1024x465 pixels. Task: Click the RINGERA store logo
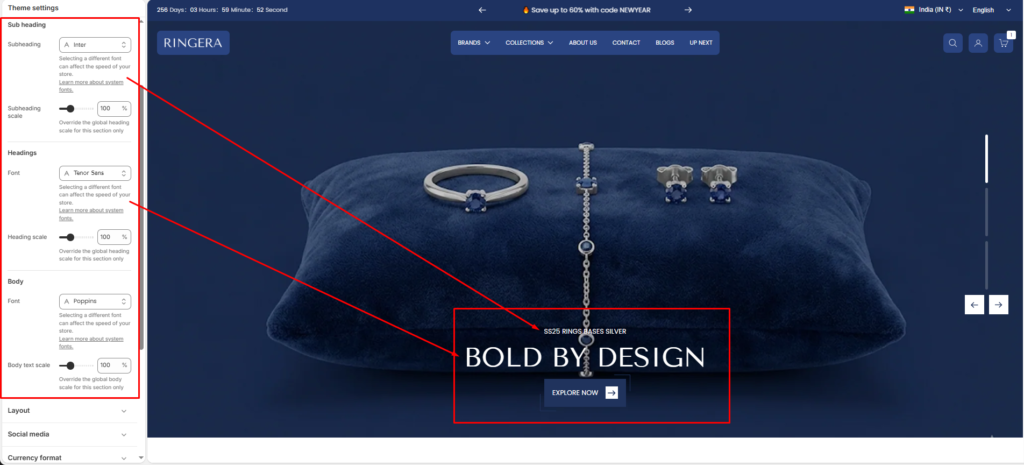point(193,43)
